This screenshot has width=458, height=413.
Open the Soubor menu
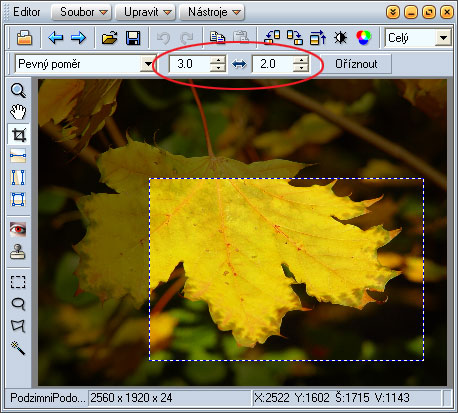coord(82,12)
